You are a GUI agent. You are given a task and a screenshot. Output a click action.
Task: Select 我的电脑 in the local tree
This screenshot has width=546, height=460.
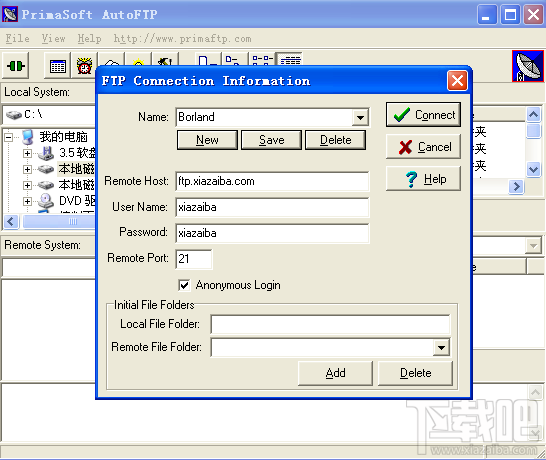pyautogui.click(x=63, y=137)
